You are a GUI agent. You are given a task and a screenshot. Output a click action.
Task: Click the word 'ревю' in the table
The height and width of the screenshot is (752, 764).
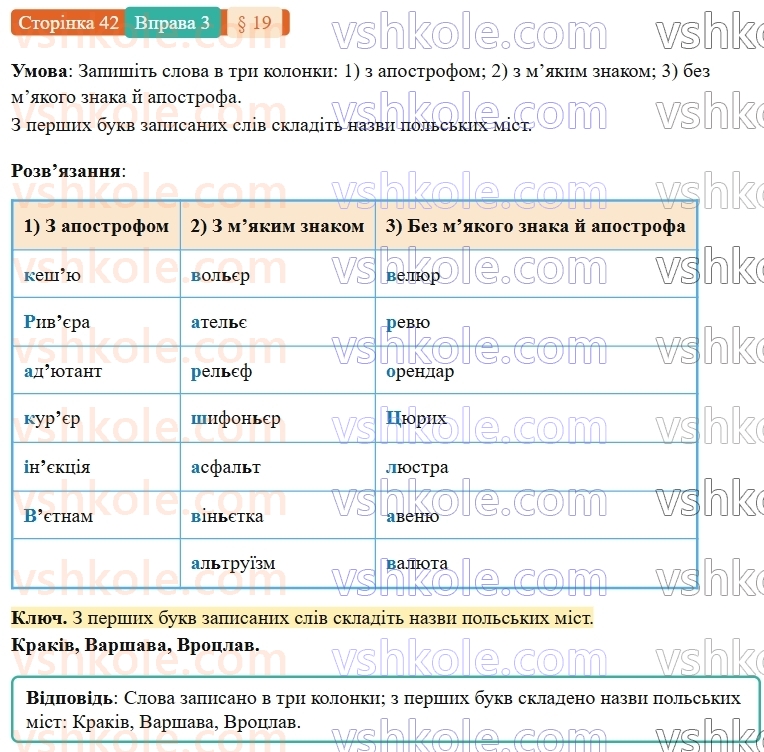pyautogui.click(x=408, y=322)
